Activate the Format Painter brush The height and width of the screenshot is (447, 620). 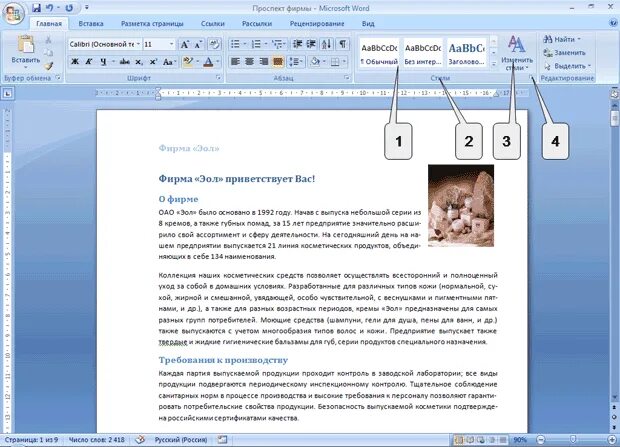point(48,66)
